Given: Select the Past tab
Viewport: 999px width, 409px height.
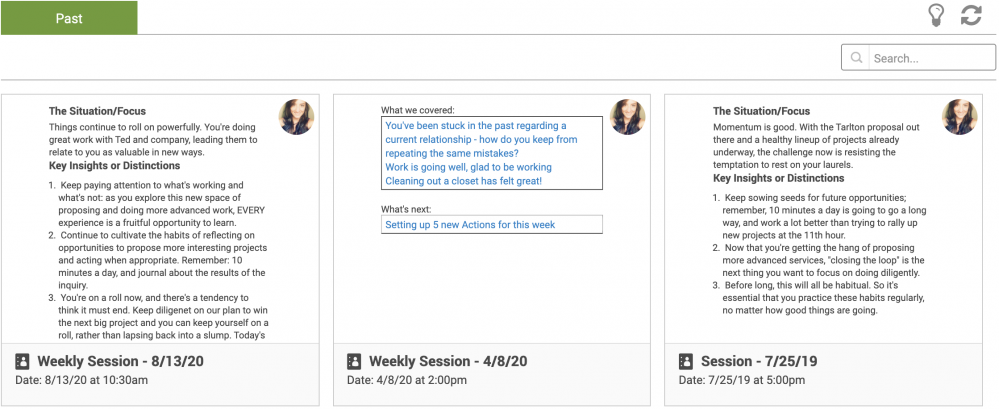Looking at the screenshot, I should 69,18.
